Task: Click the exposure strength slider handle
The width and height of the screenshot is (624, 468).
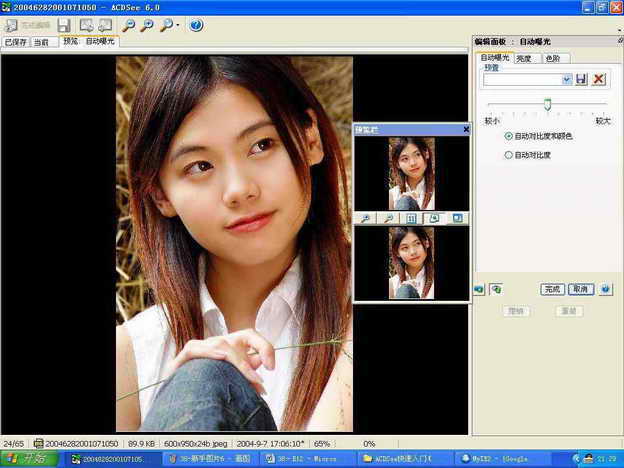Action: pos(547,104)
